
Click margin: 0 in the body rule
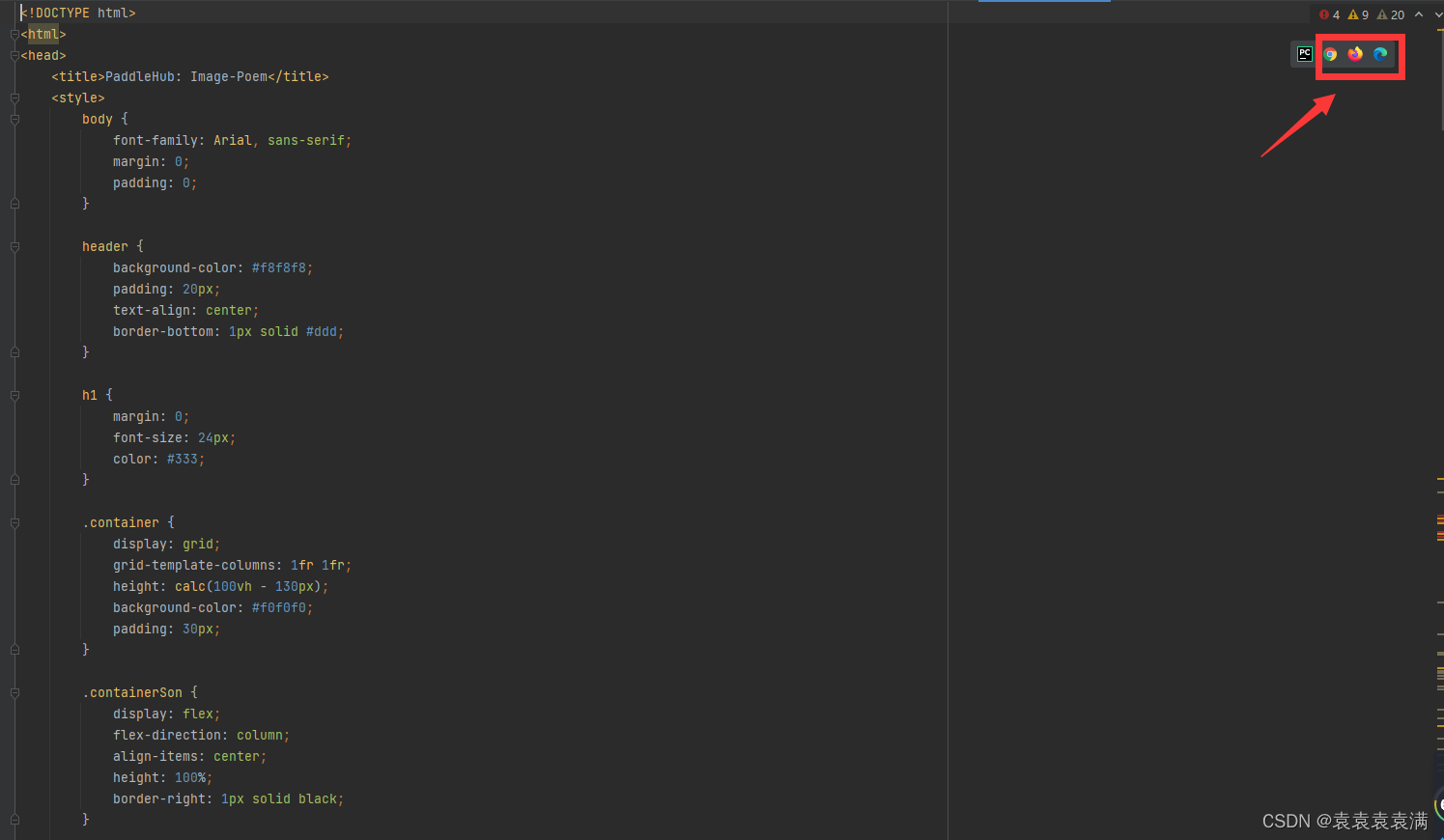pos(151,162)
